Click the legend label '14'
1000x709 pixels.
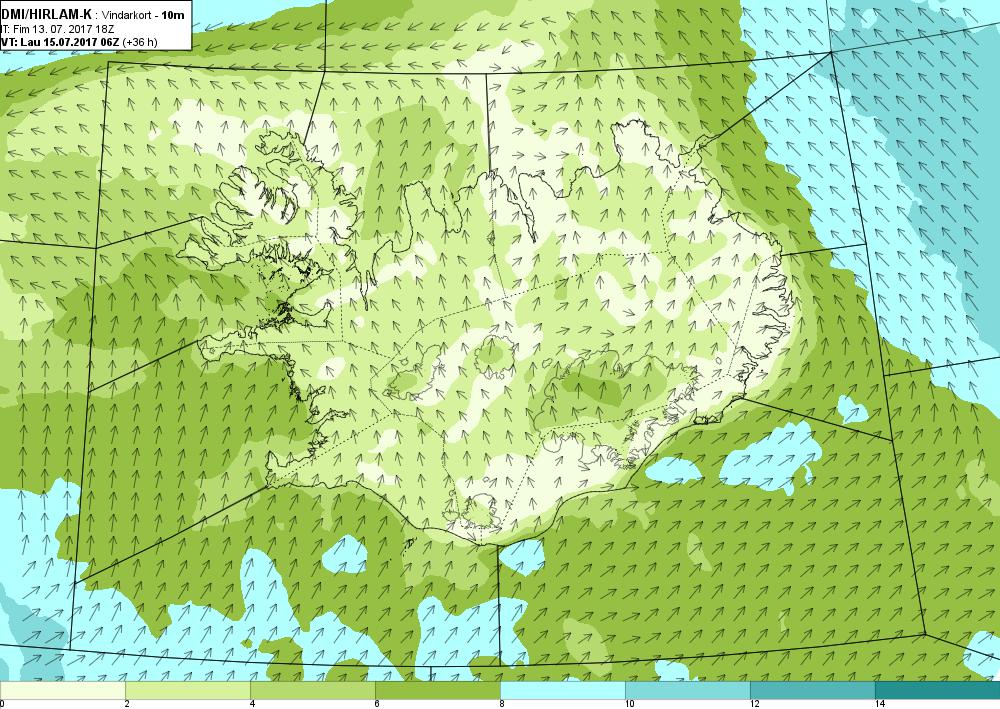coord(879,704)
